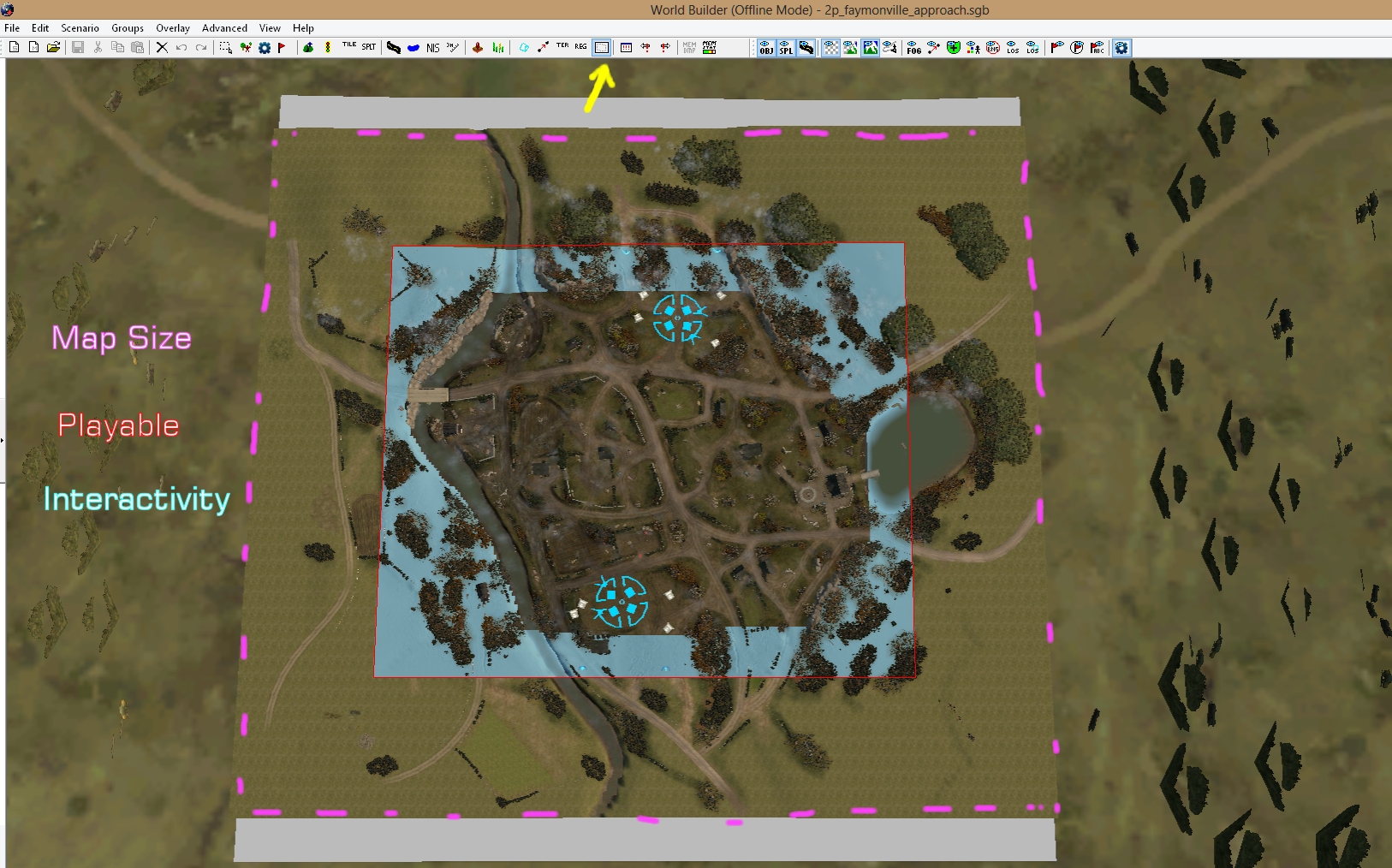
Task: Choose the TER toolbar button
Action: coord(562,47)
